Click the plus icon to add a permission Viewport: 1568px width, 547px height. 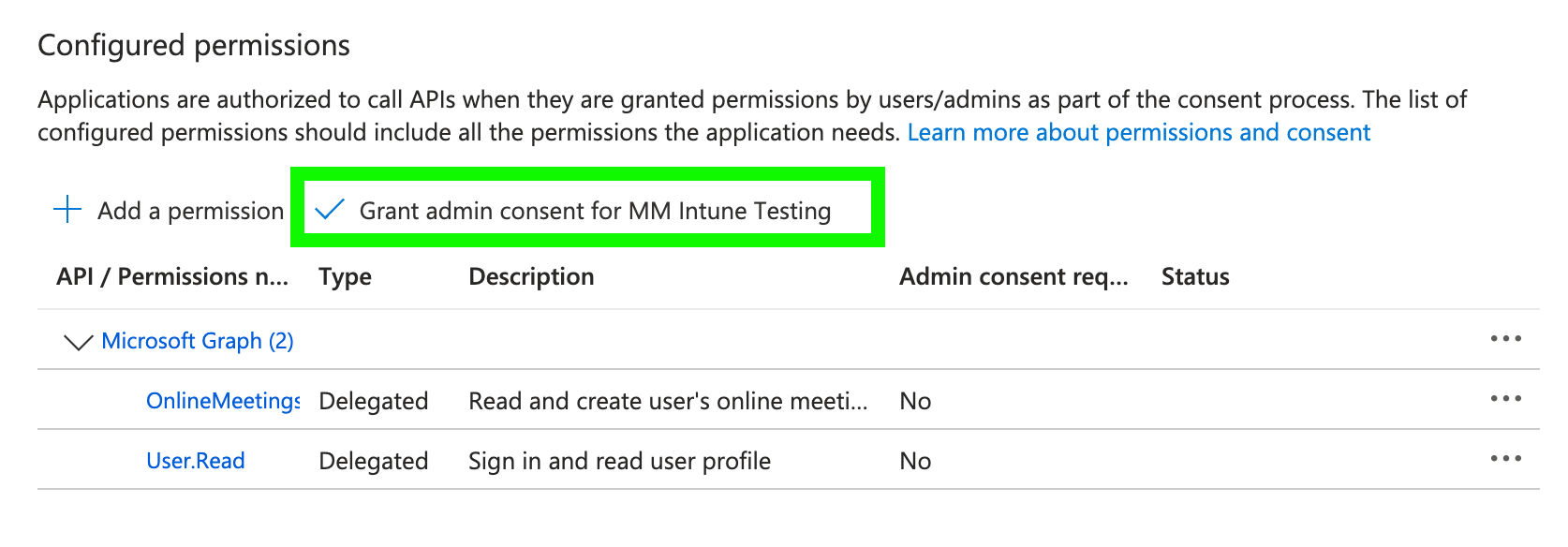coord(66,210)
